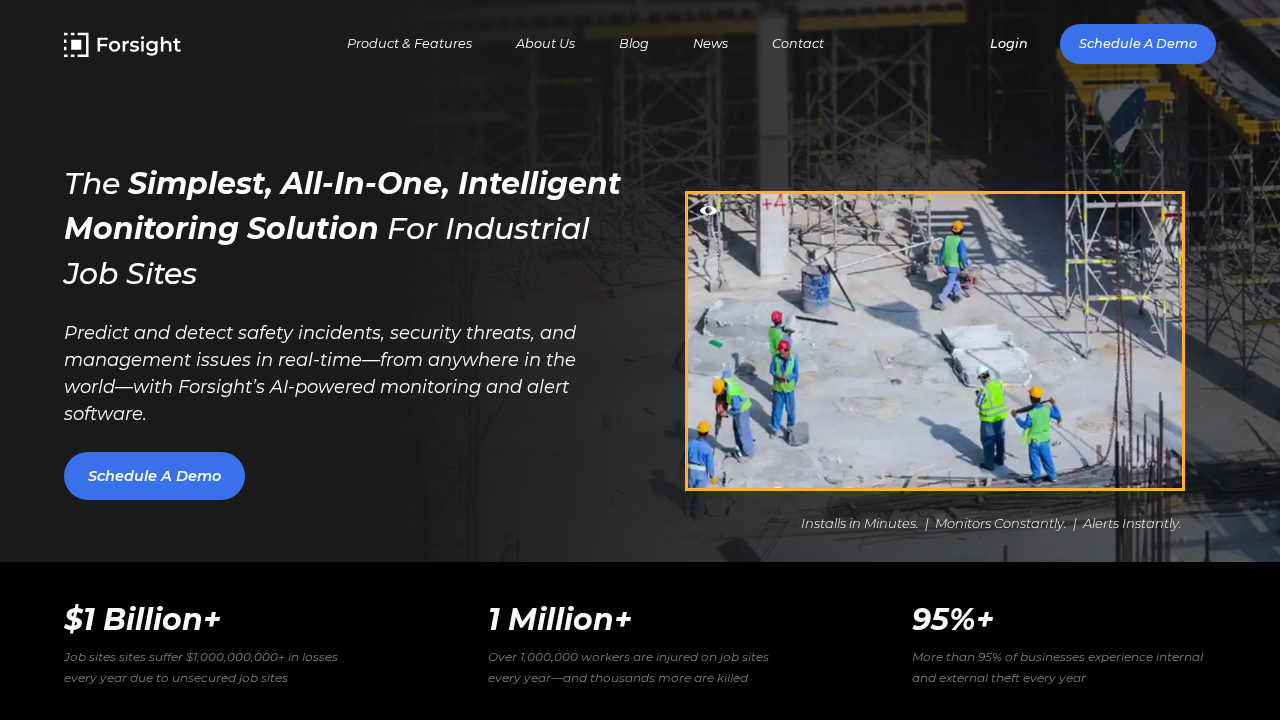Image resolution: width=1280 pixels, height=720 pixels.
Task: Click the worker injury statistic description
Action: 628,668
